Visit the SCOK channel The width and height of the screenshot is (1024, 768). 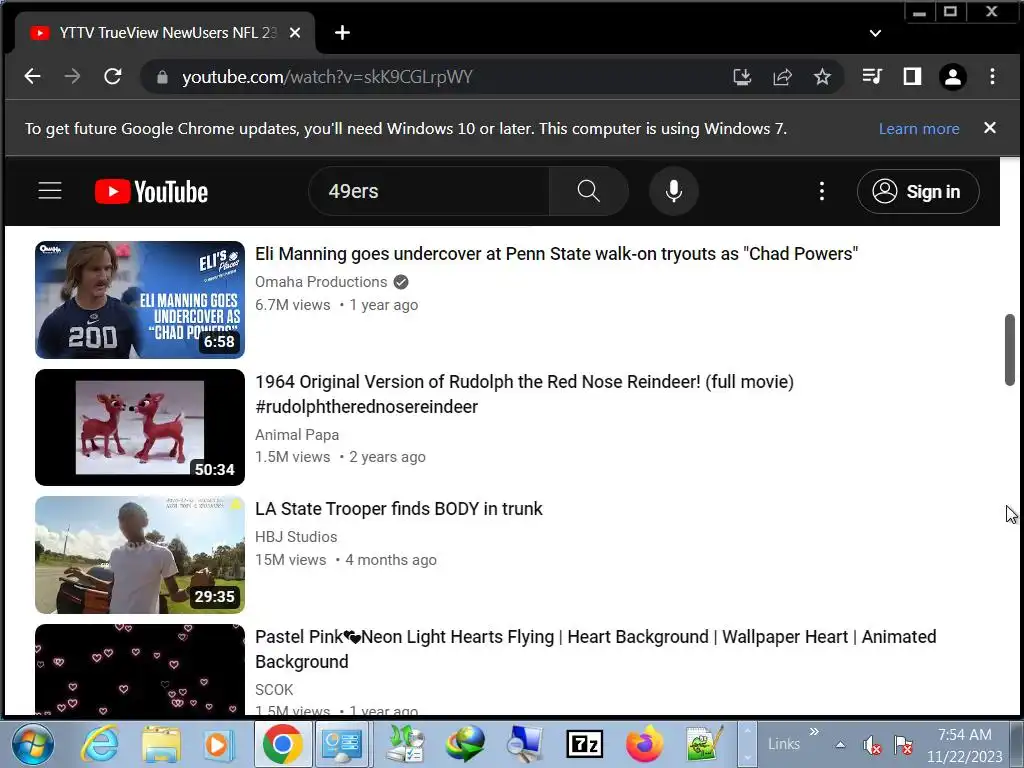pos(274,690)
